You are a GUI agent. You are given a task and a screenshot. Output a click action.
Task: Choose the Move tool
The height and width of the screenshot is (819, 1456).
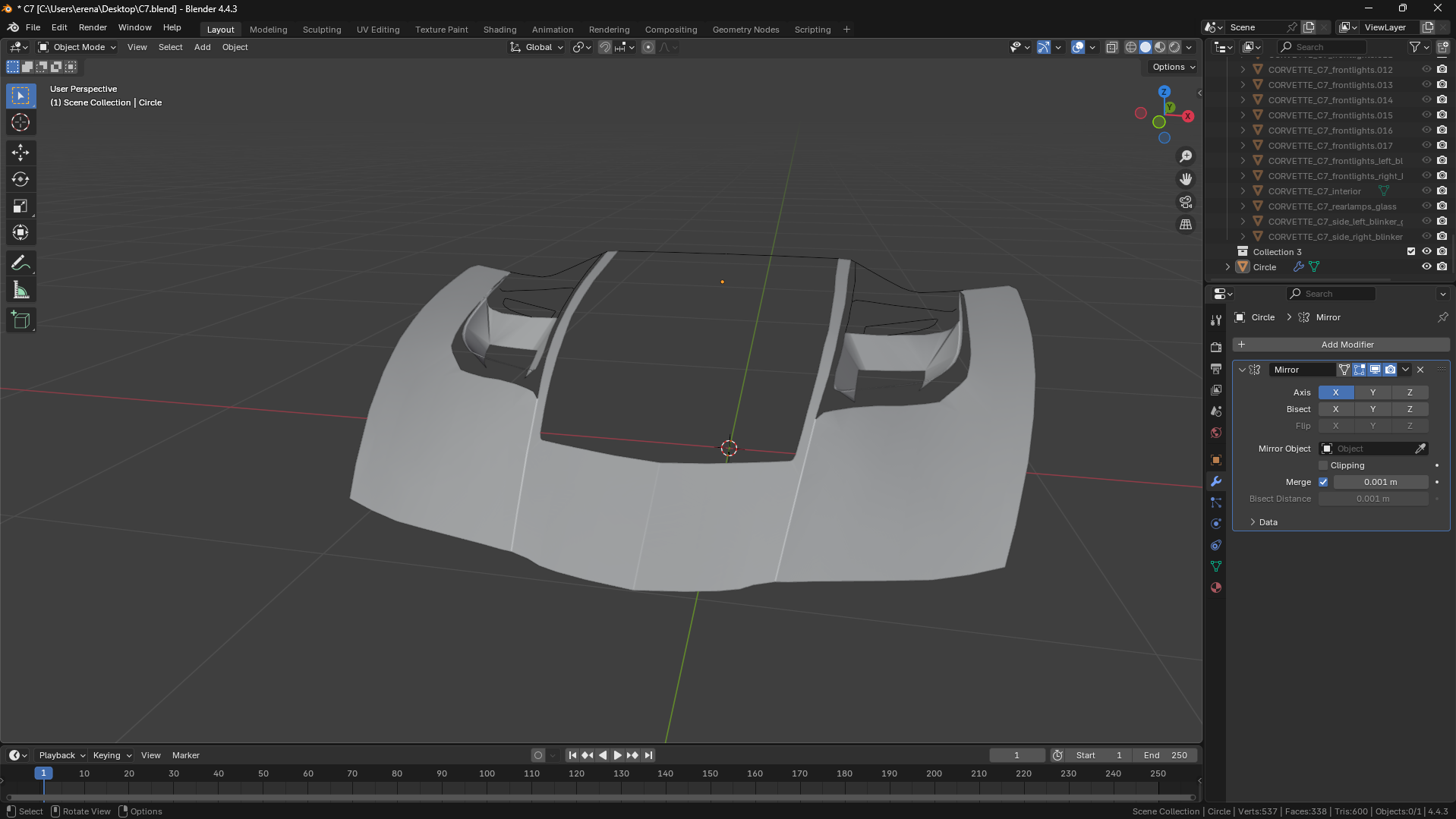coord(20,153)
